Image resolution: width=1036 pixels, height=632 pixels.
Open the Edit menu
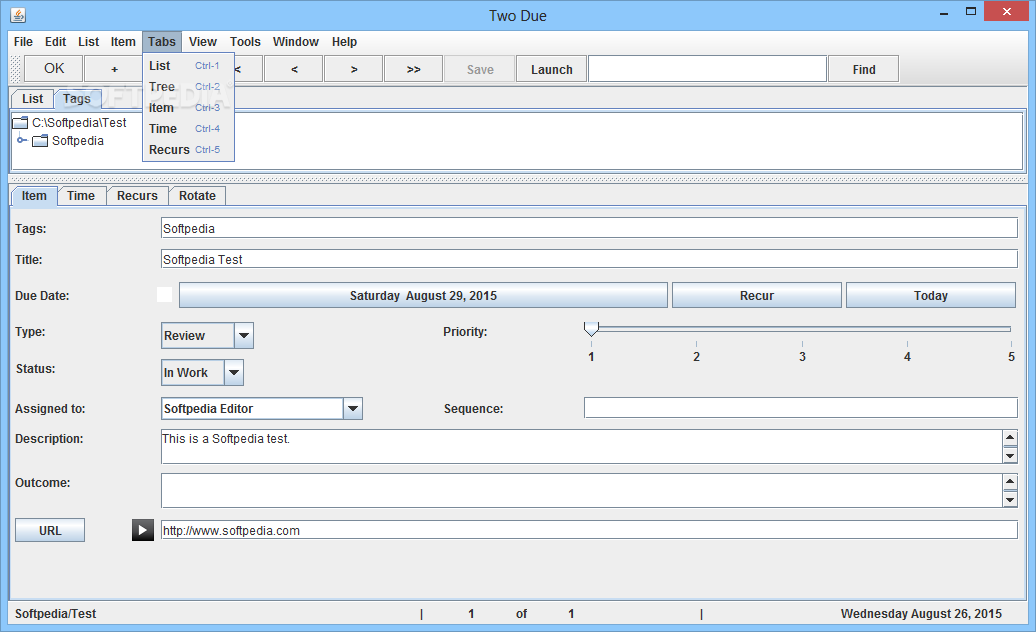click(56, 42)
